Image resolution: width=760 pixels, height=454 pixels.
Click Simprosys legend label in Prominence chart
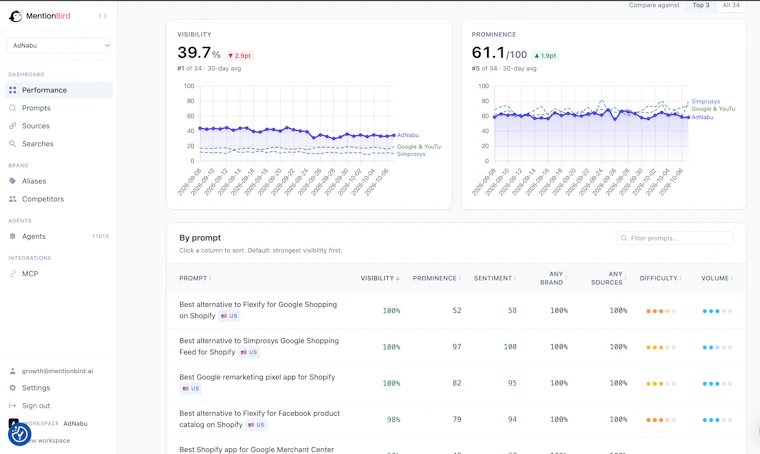tap(706, 101)
